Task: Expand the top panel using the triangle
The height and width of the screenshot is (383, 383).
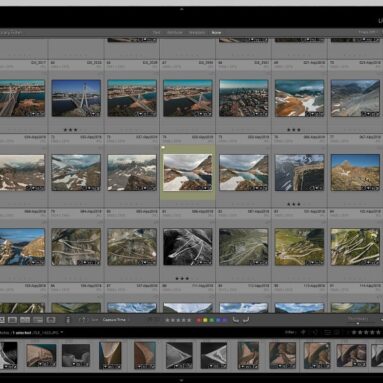Action: point(182,9)
